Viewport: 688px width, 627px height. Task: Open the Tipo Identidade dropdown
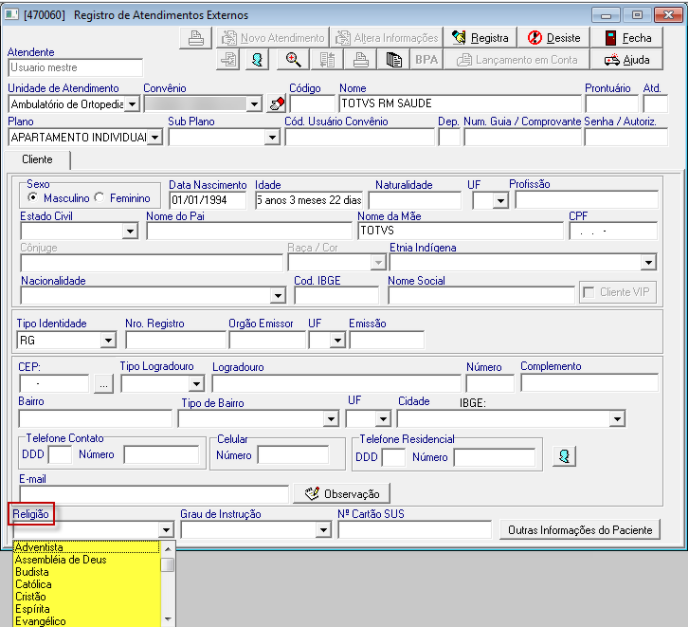click(x=108, y=340)
